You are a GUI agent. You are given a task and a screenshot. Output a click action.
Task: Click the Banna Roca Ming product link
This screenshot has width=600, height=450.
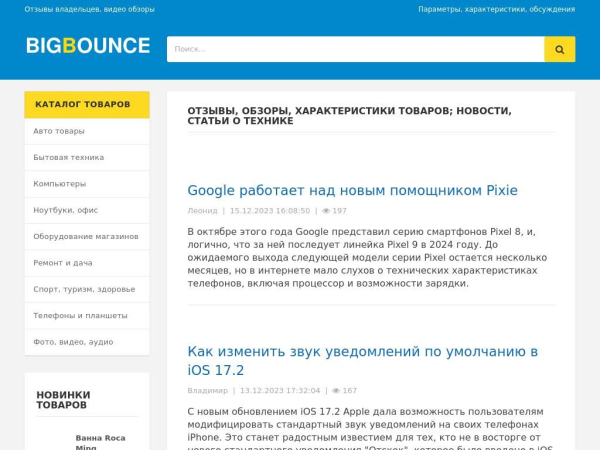pyautogui.click(x=100, y=442)
